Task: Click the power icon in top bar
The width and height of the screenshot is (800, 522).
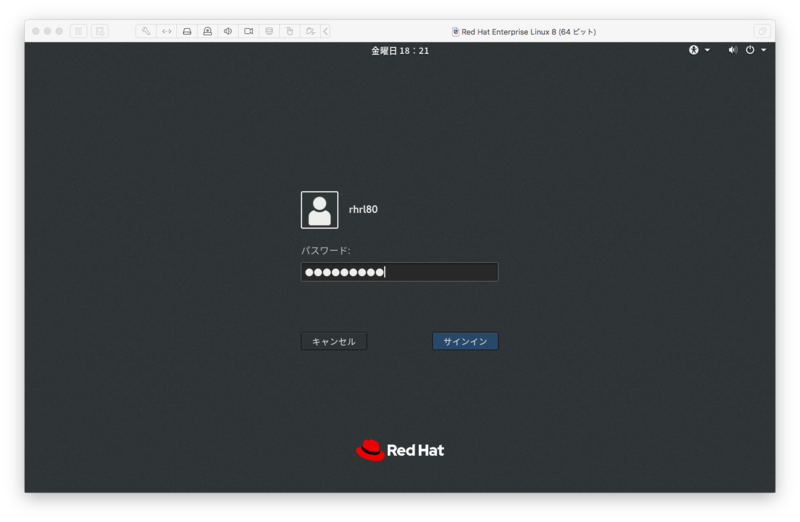Action: [749, 49]
